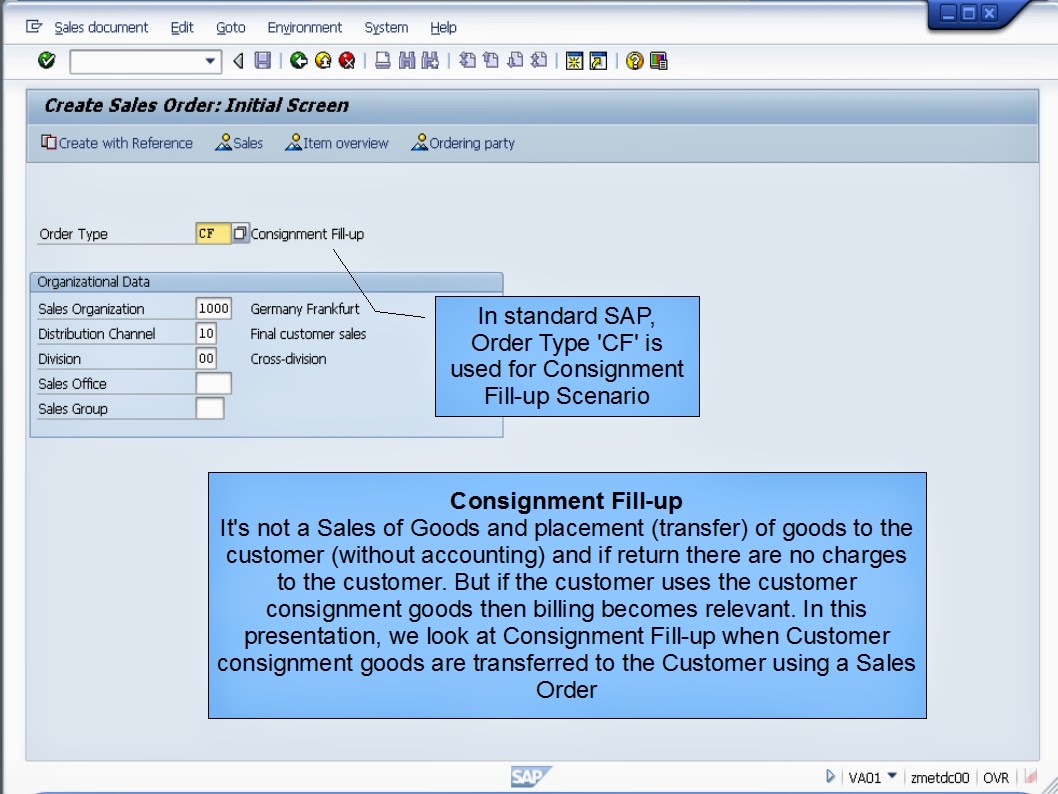The image size is (1058, 794).
Task: Open the Order Type search help
Action: pos(238,232)
